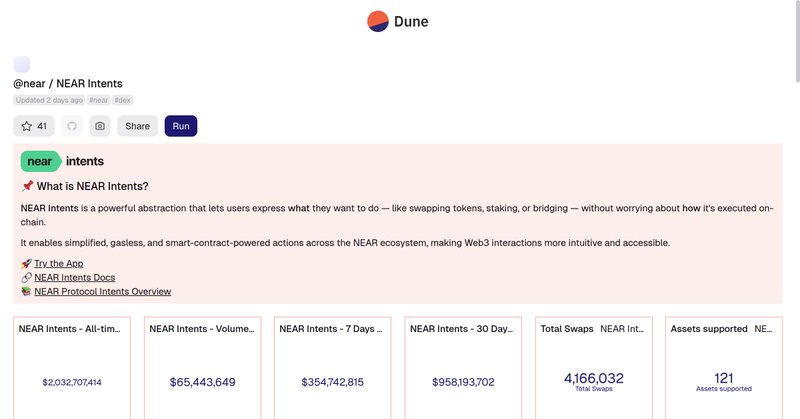Click the books emoji icon
The width and height of the screenshot is (800, 419).
tap(27, 291)
